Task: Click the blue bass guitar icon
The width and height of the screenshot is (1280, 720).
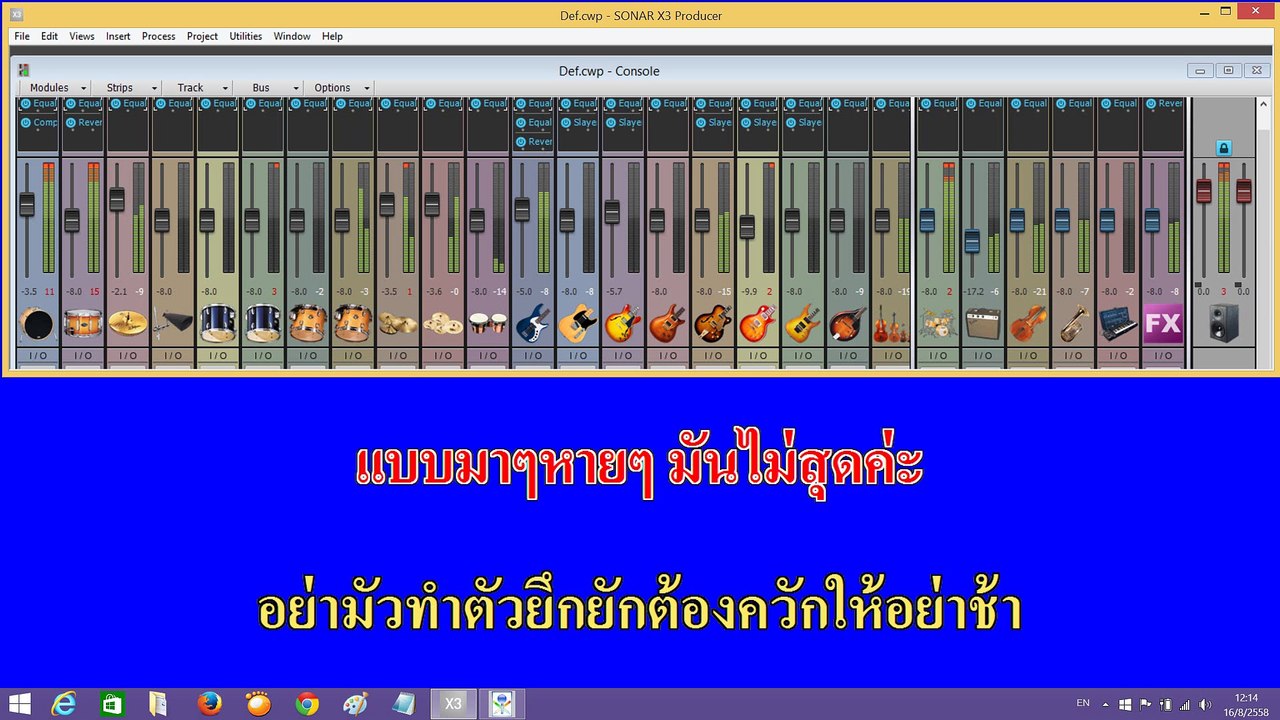Action: click(532, 324)
